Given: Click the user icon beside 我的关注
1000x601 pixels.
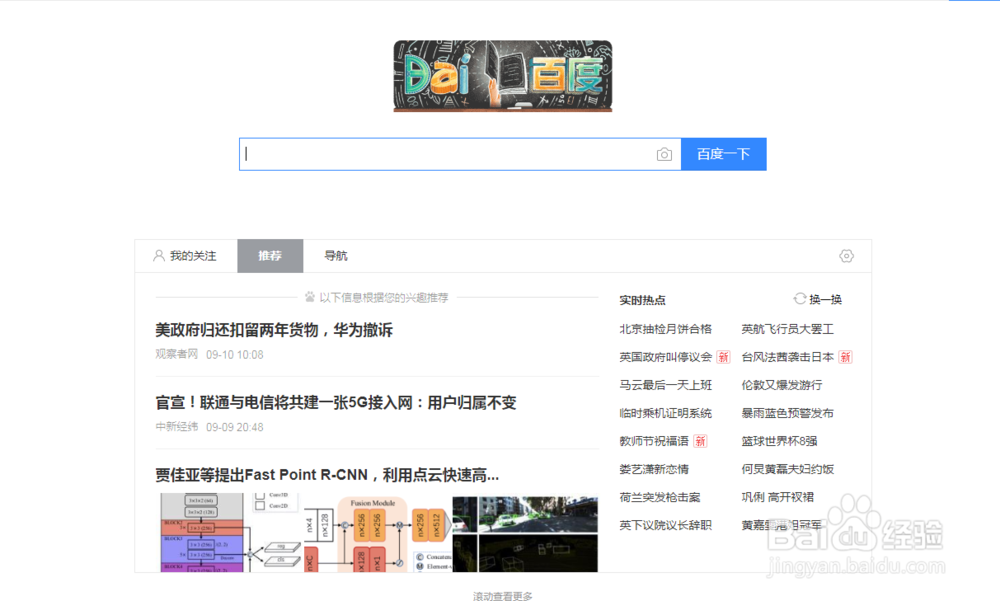Looking at the screenshot, I should click(x=159, y=256).
